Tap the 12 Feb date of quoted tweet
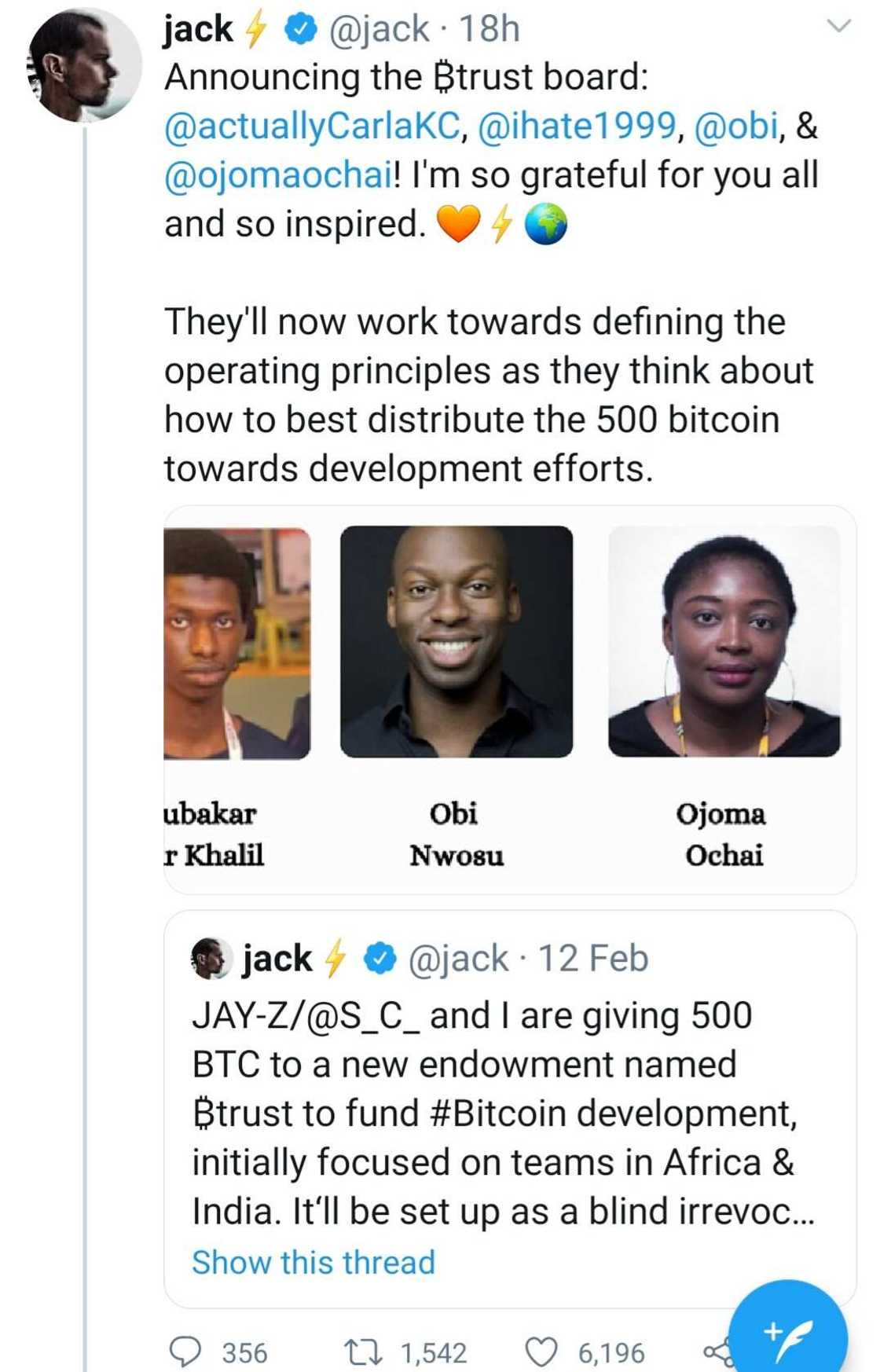880x1372 pixels. (x=593, y=959)
